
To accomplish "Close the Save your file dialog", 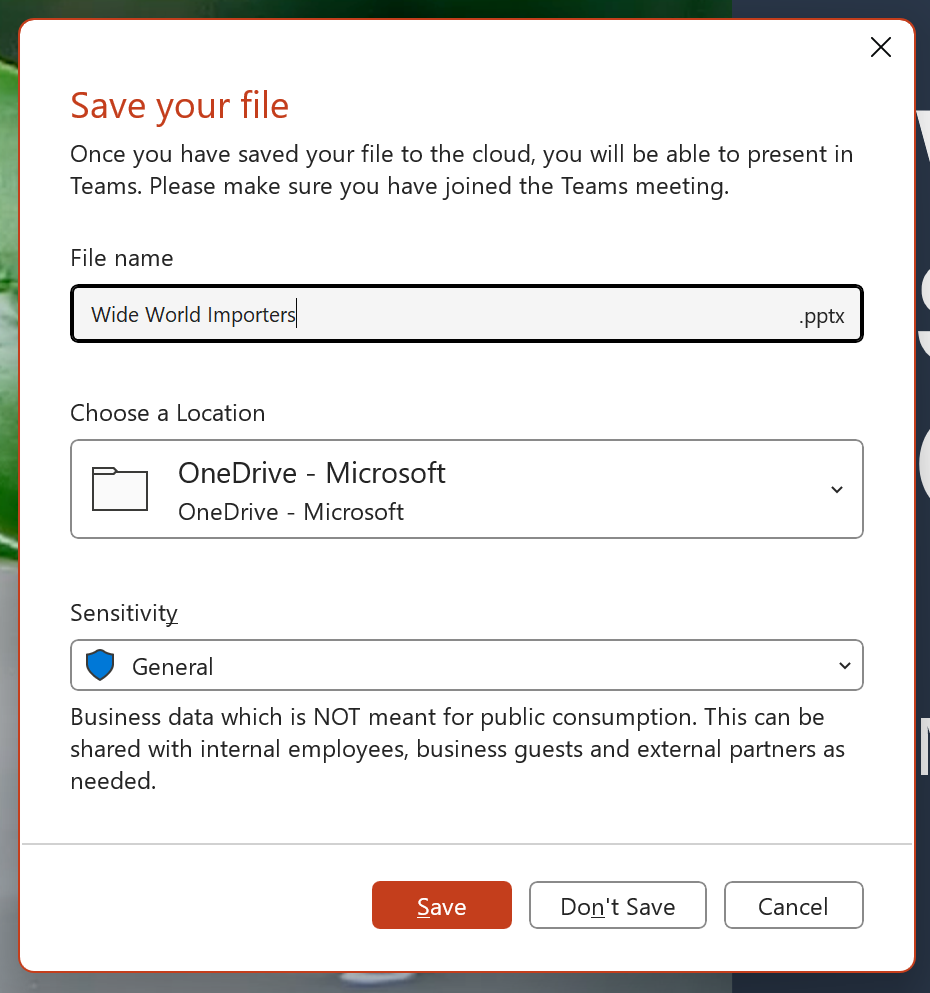I will tap(880, 47).
